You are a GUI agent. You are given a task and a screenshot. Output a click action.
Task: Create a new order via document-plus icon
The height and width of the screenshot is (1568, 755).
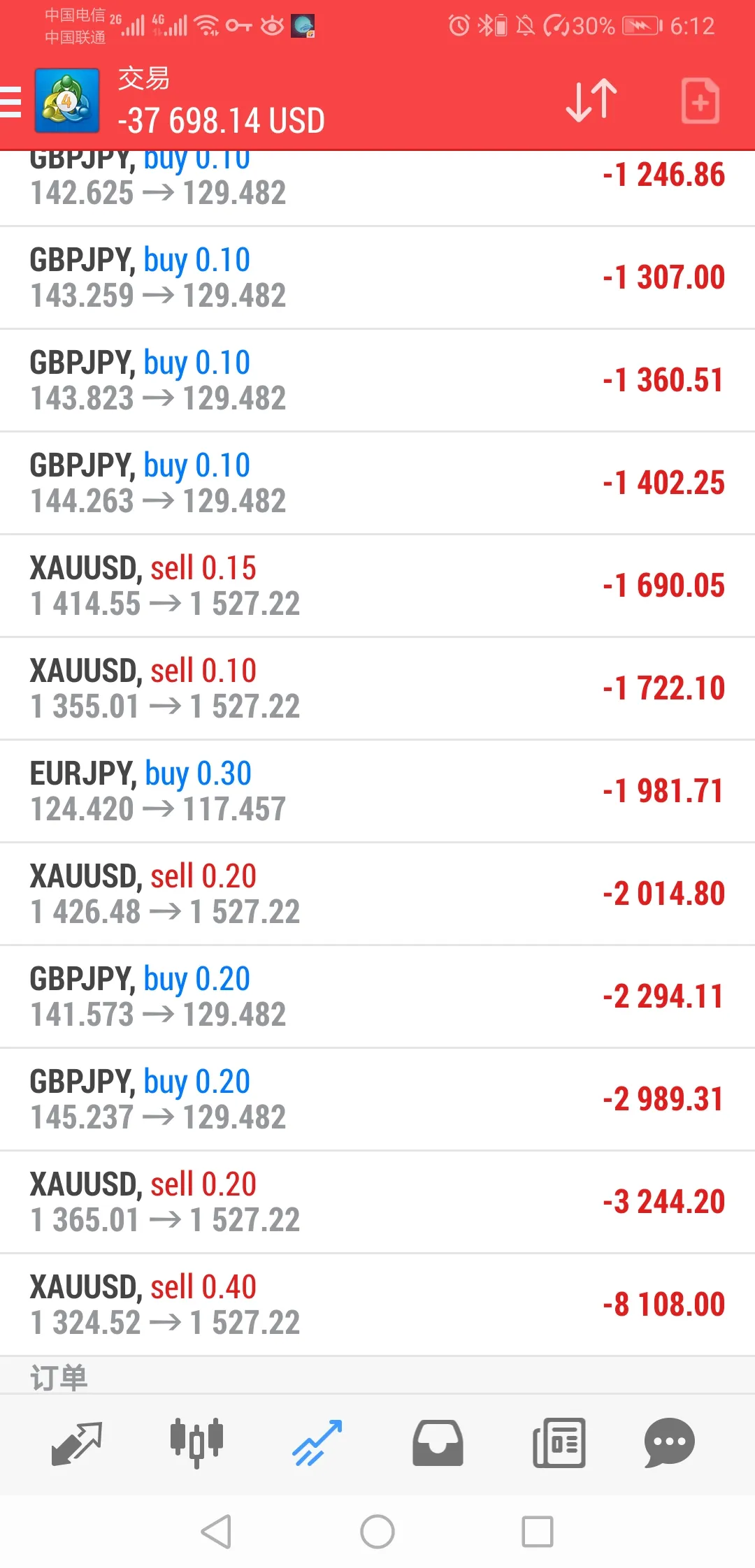tap(700, 101)
